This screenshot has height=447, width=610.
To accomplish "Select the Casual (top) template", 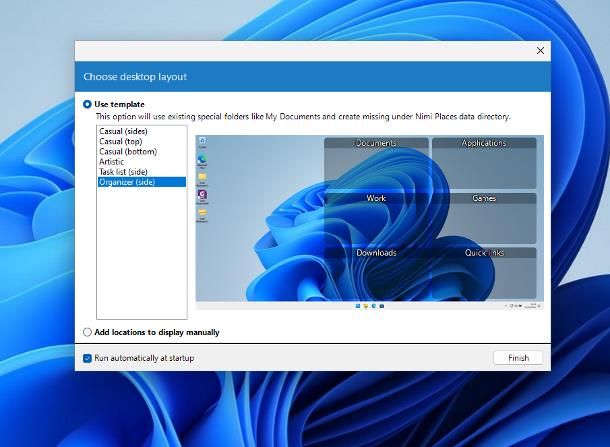I will click(x=142, y=141).
